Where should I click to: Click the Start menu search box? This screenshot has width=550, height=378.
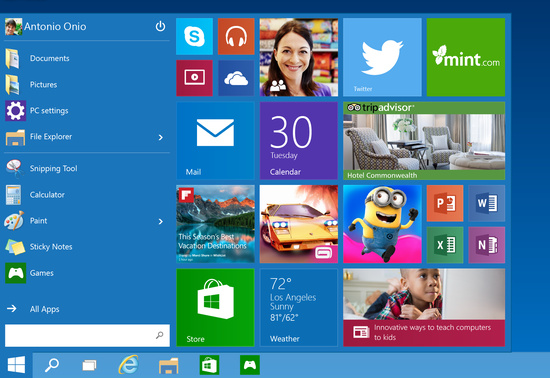click(x=87, y=336)
